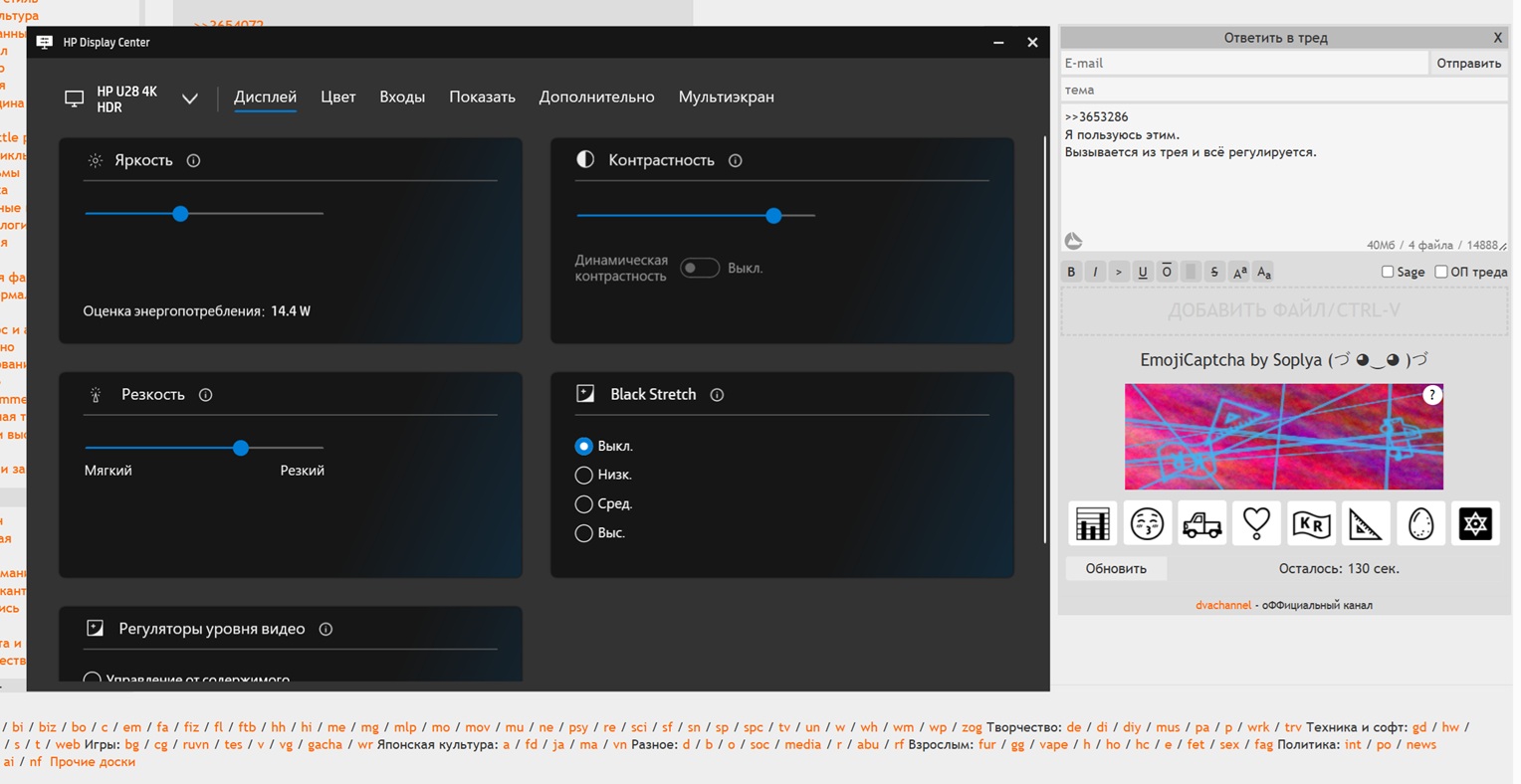Apply strikethrough formatting with the S button

click(1214, 272)
